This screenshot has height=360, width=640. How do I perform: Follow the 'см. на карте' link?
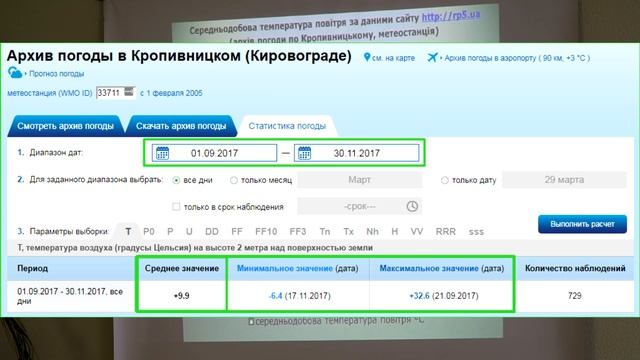pyautogui.click(x=393, y=58)
